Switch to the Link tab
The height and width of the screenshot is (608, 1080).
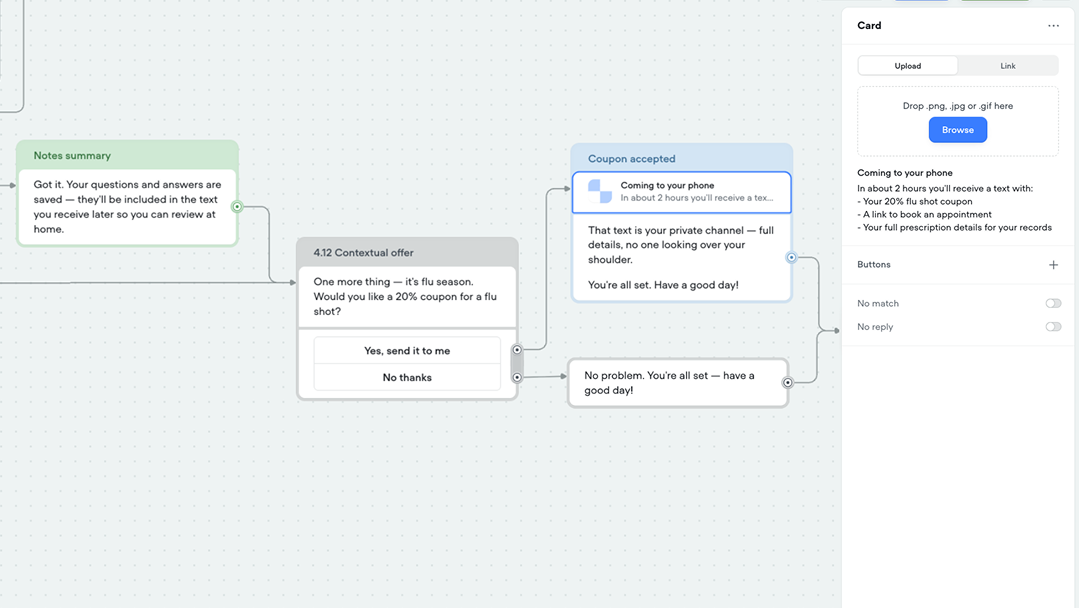(x=1007, y=66)
